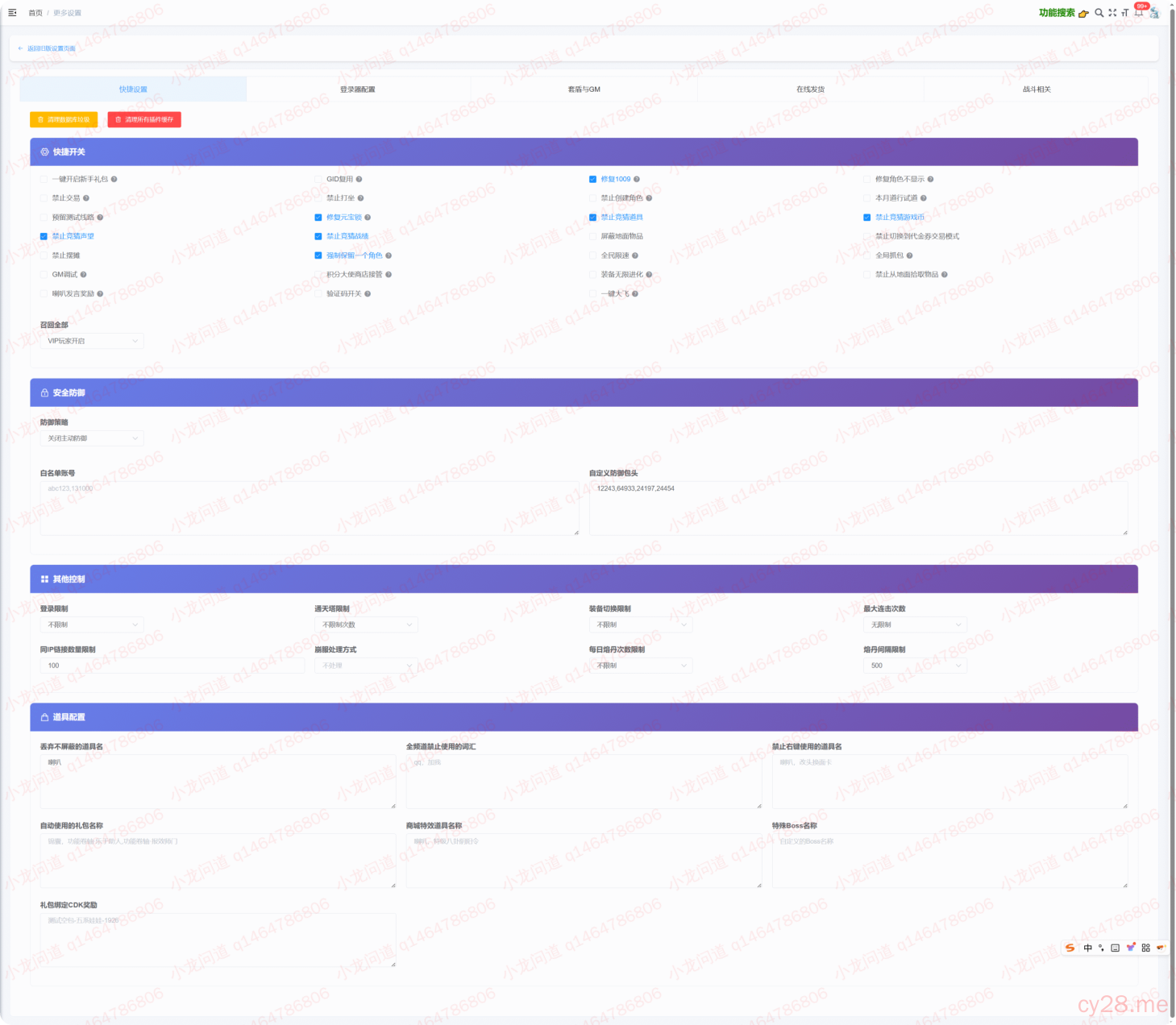Open the font size adjustment icon

click(x=1124, y=13)
